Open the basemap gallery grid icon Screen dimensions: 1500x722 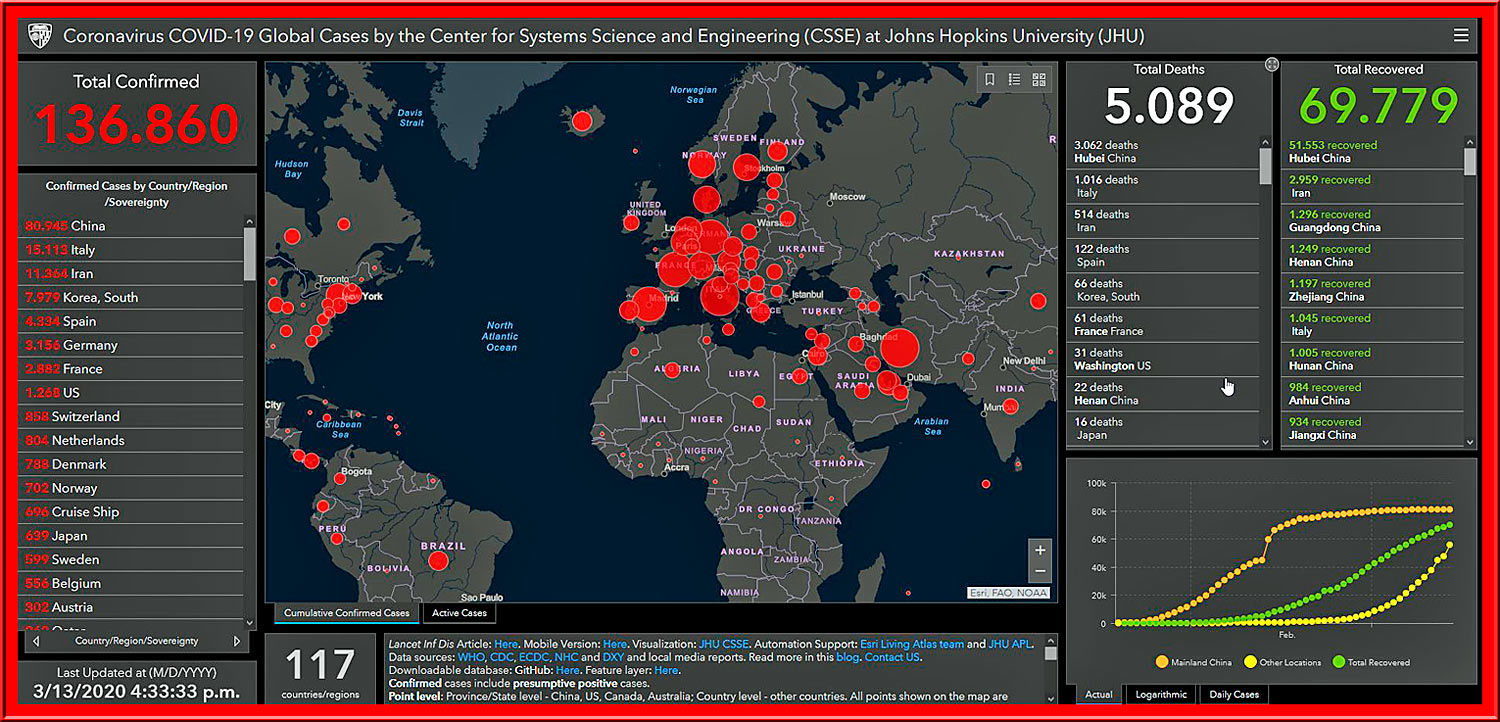(x=1039, y=79)
